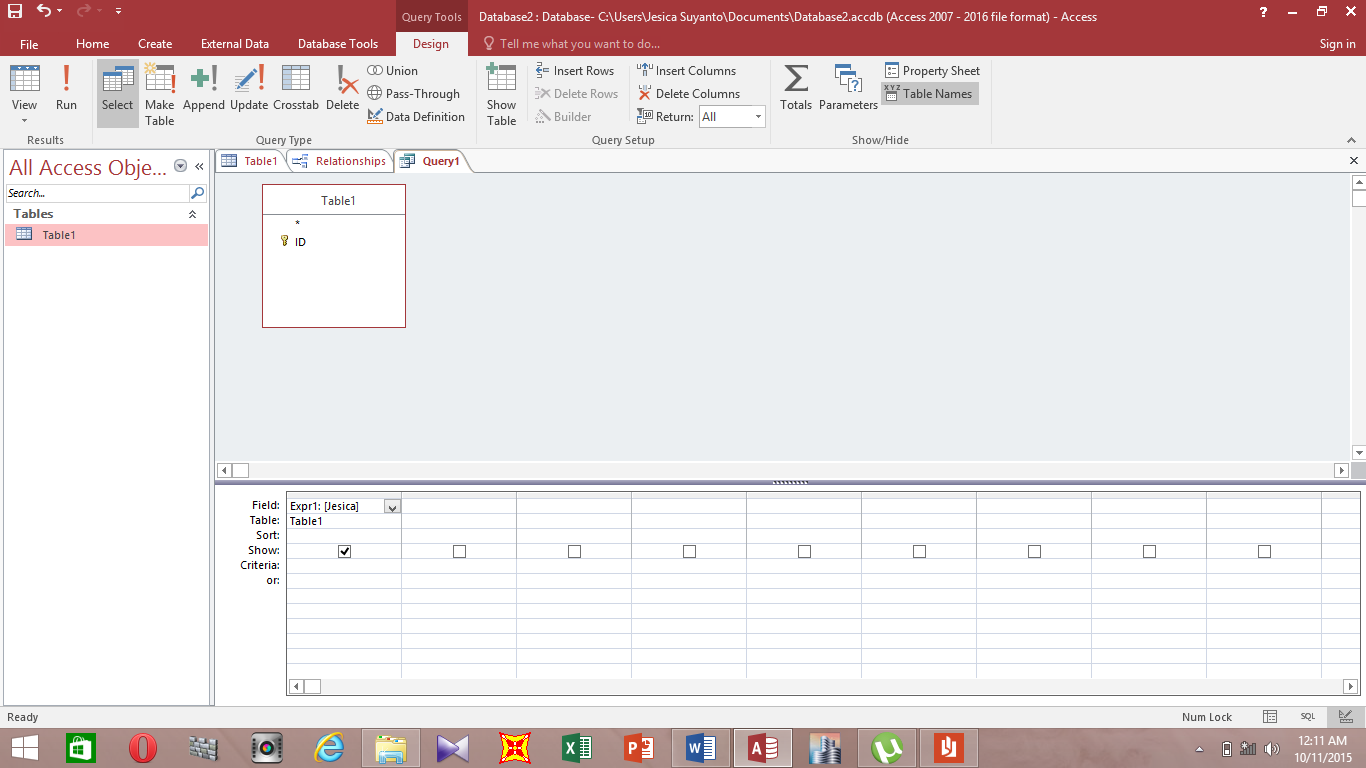
Task: Click the Tell me what you want box
Action: pyautogui.click(x=580, y=44)
